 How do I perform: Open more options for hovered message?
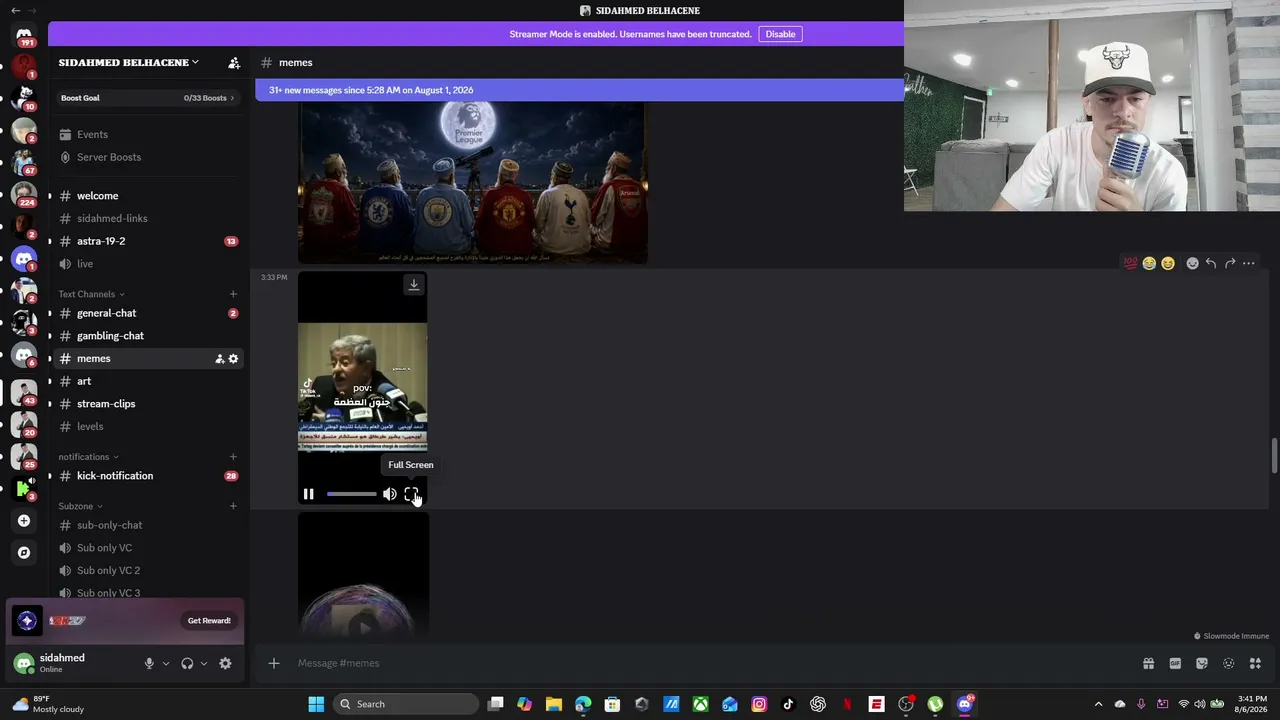pyautogui.click(x=1249, y=263)
